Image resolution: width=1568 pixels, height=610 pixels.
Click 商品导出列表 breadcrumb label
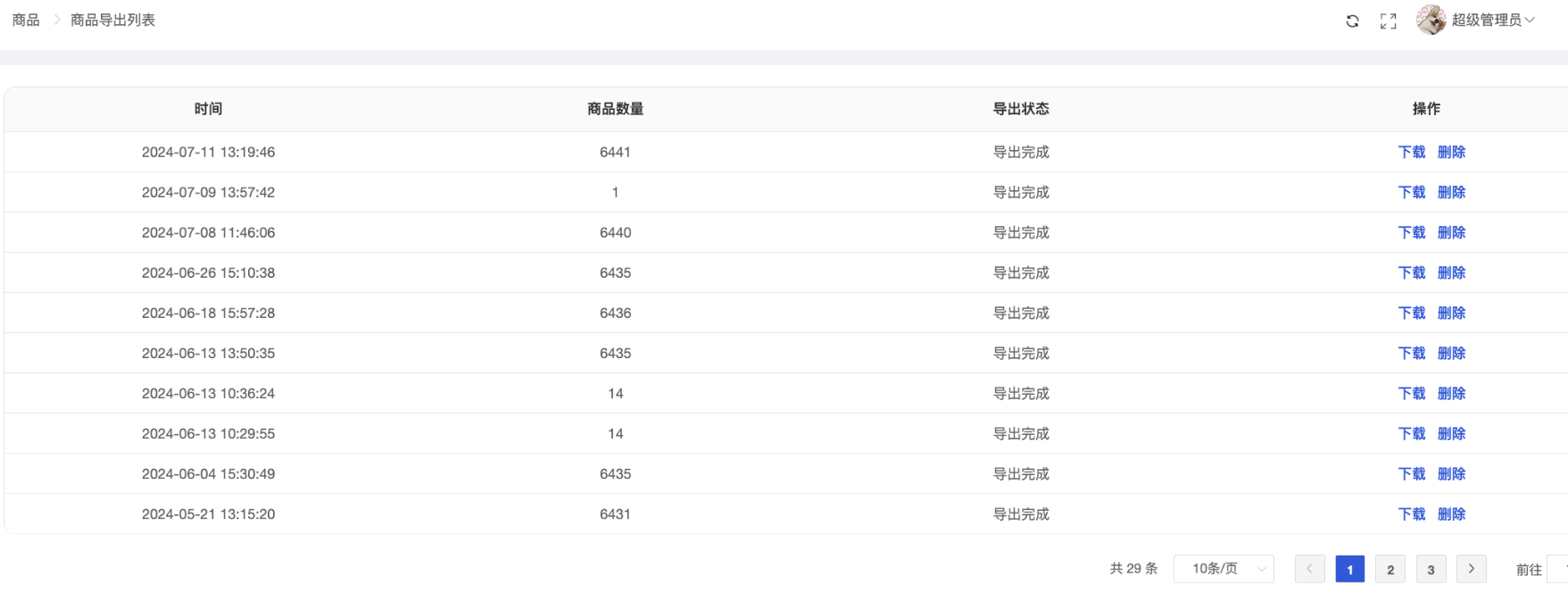pyautogui.click(x=112, y=20)
